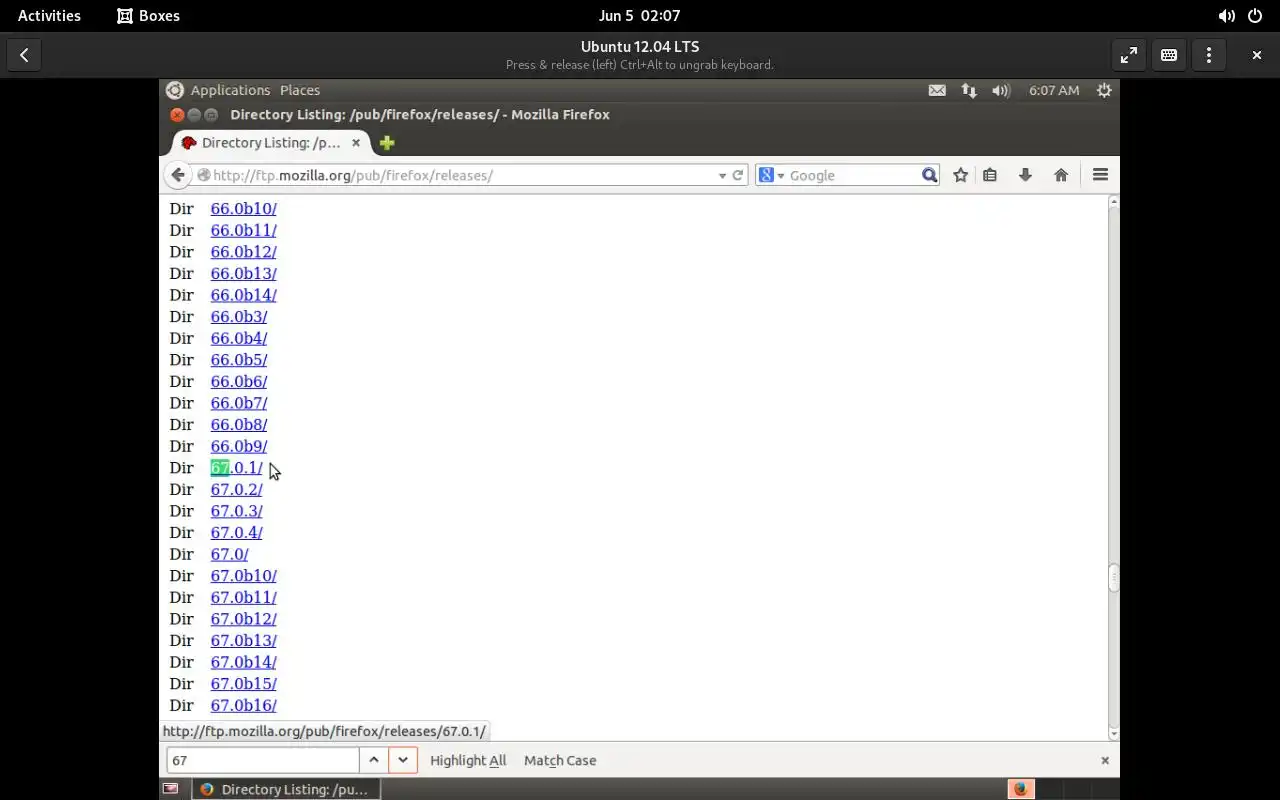Open guest session gear menu
This screenshot has width=1280, height=800.
[x=1104, y=90]
